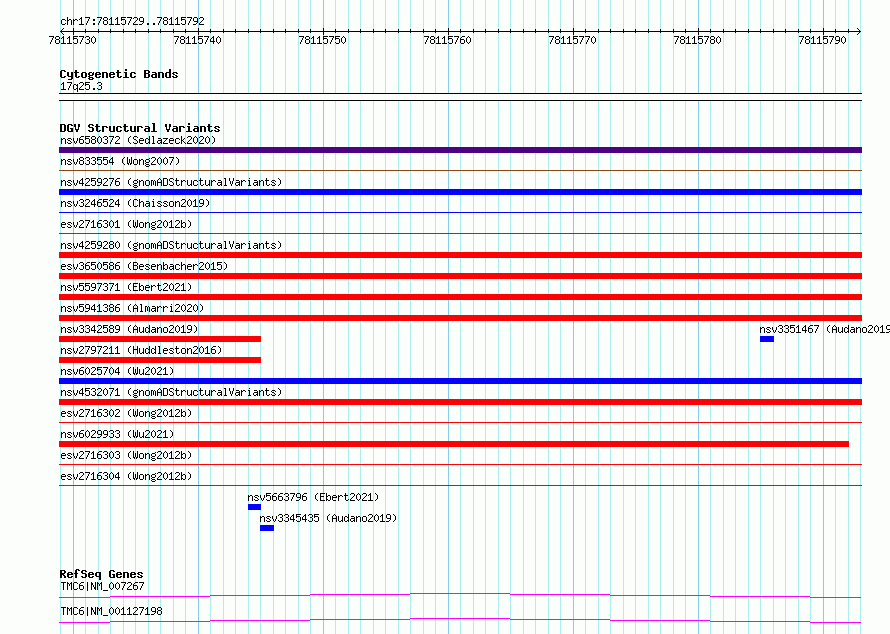Image resolution: width=890 pixels, height=634 pixels.
Task: Open esv2716303 (Wong2012b) variant
Action: point(126,455)
